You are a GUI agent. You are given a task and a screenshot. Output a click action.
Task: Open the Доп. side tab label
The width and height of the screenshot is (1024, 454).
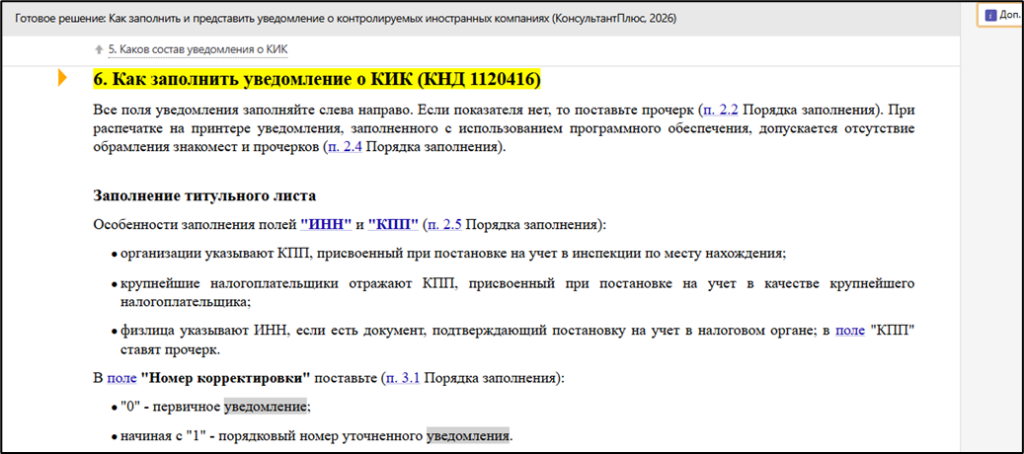1008,15
